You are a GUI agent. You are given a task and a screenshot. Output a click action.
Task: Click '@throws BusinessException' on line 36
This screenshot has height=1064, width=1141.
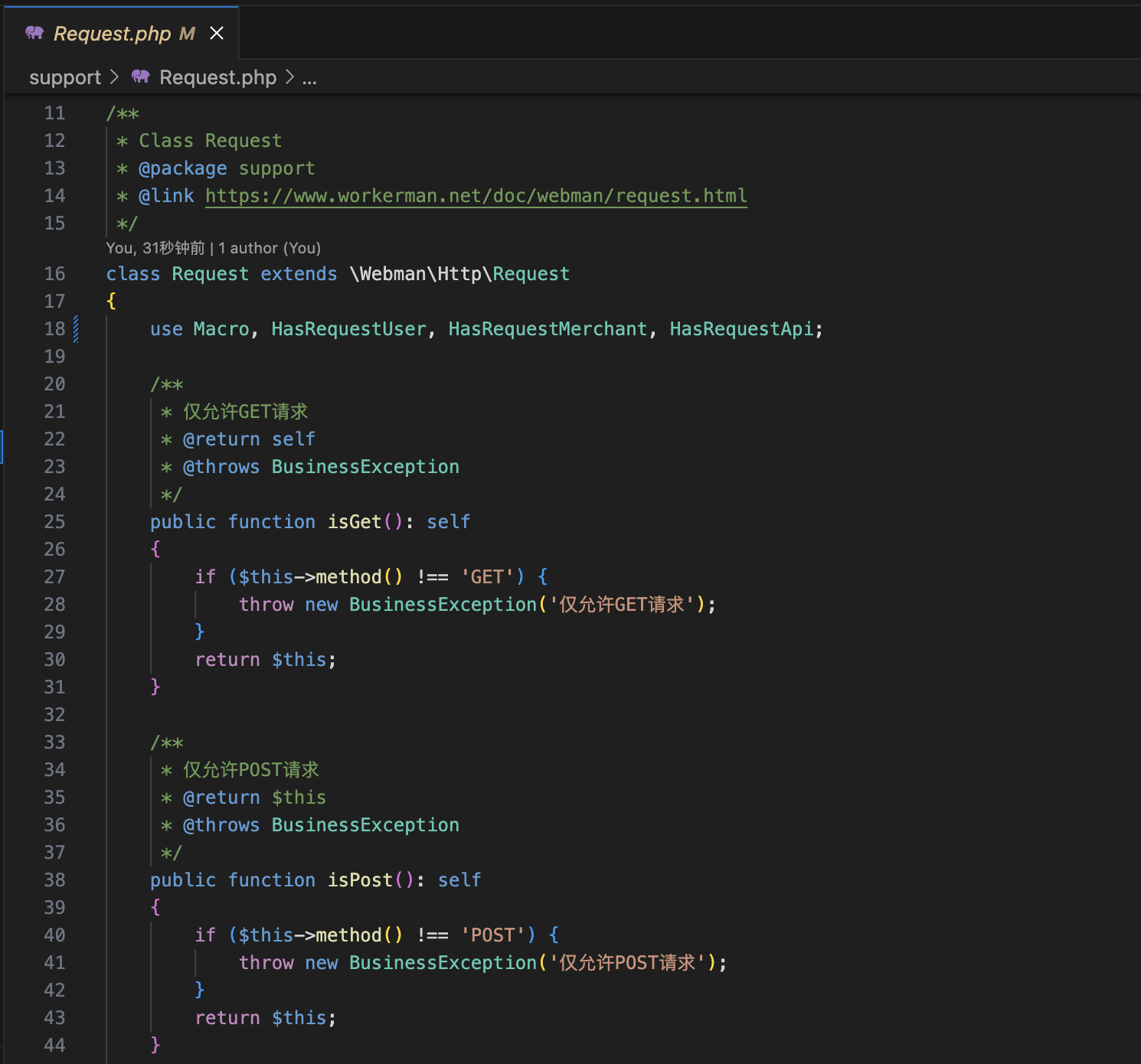pos(321,825)
